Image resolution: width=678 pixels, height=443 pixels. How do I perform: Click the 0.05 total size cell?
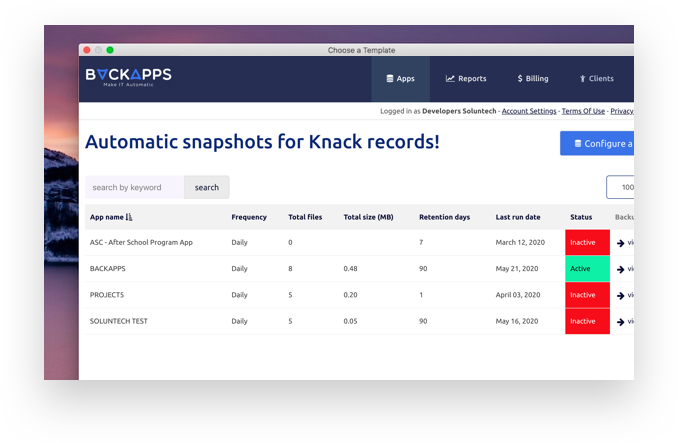tap(350, 321)
